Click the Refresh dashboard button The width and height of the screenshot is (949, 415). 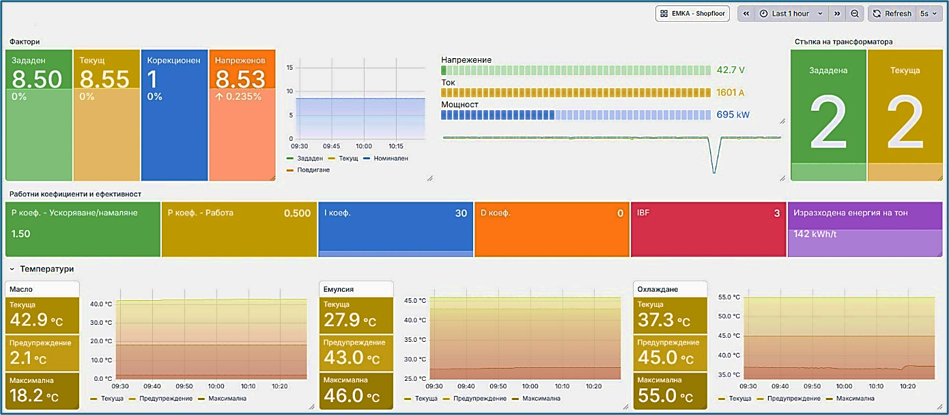892,13
